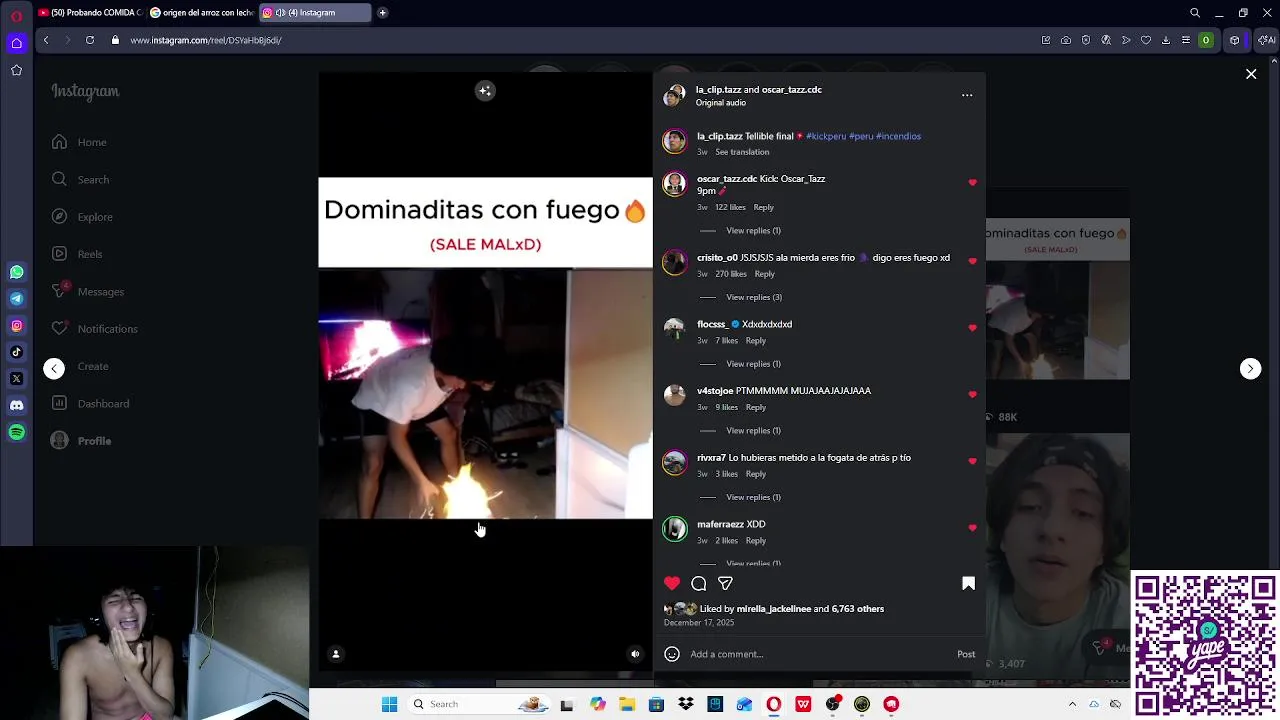Expand View replies (3) under crisito_o0

coord(754,297)
